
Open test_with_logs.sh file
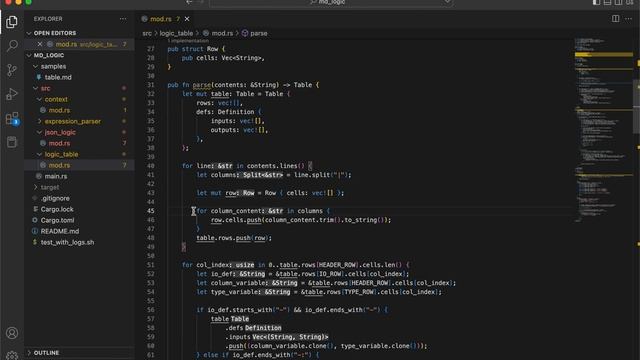[67, 242]
